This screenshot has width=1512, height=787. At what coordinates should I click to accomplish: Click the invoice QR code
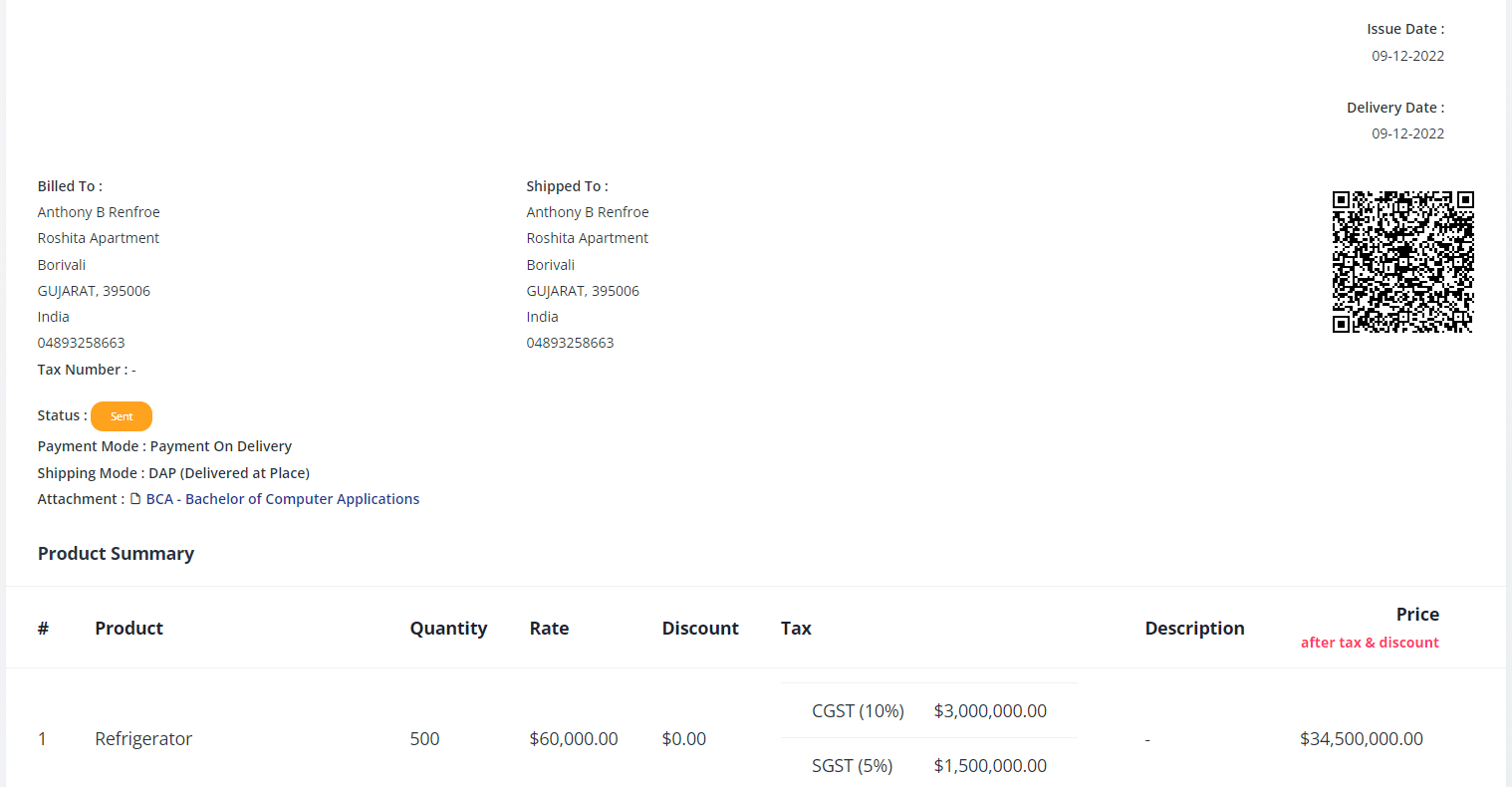pyautogui.click(x=1402, y=262)
